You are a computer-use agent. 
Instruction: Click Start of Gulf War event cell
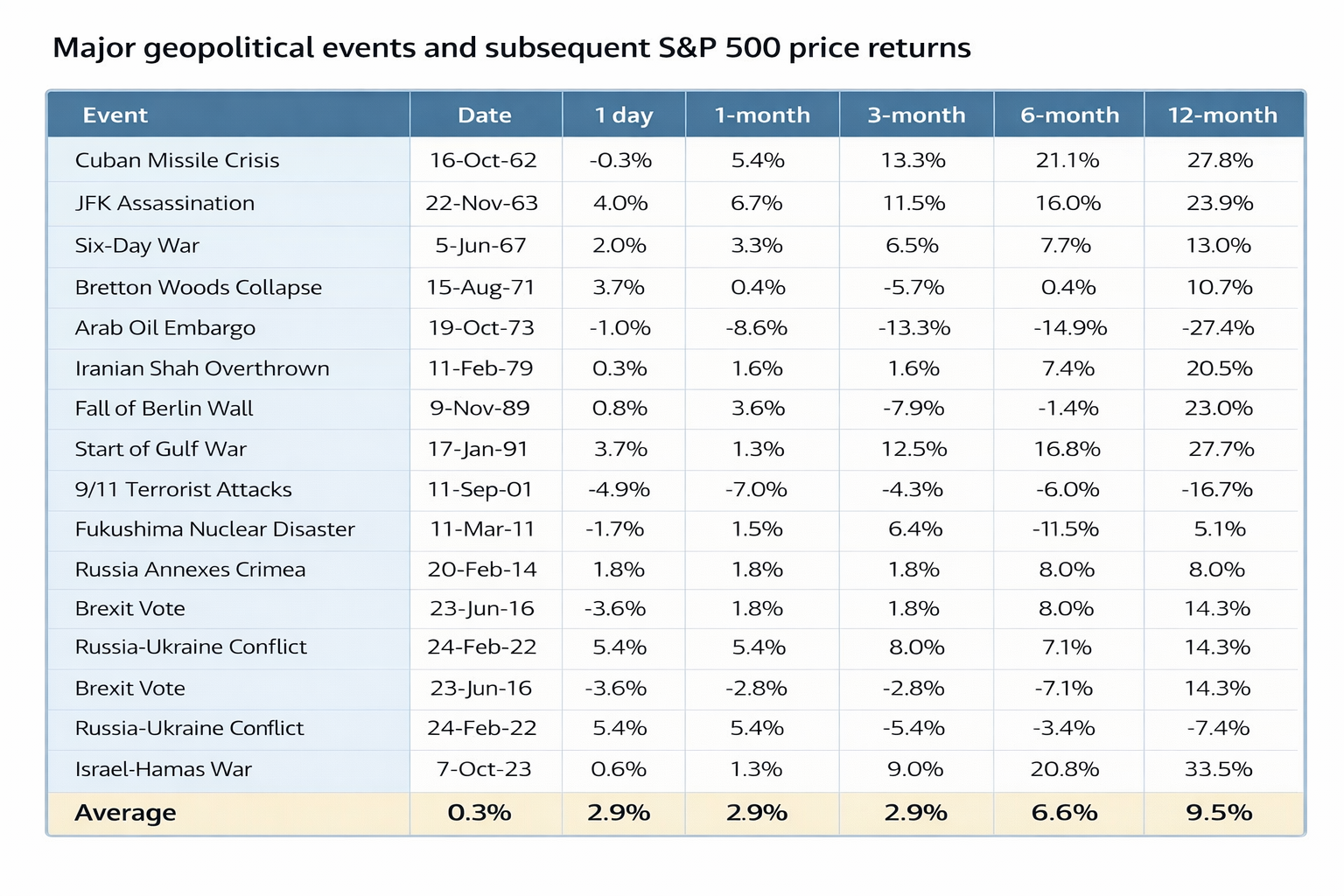161,449
